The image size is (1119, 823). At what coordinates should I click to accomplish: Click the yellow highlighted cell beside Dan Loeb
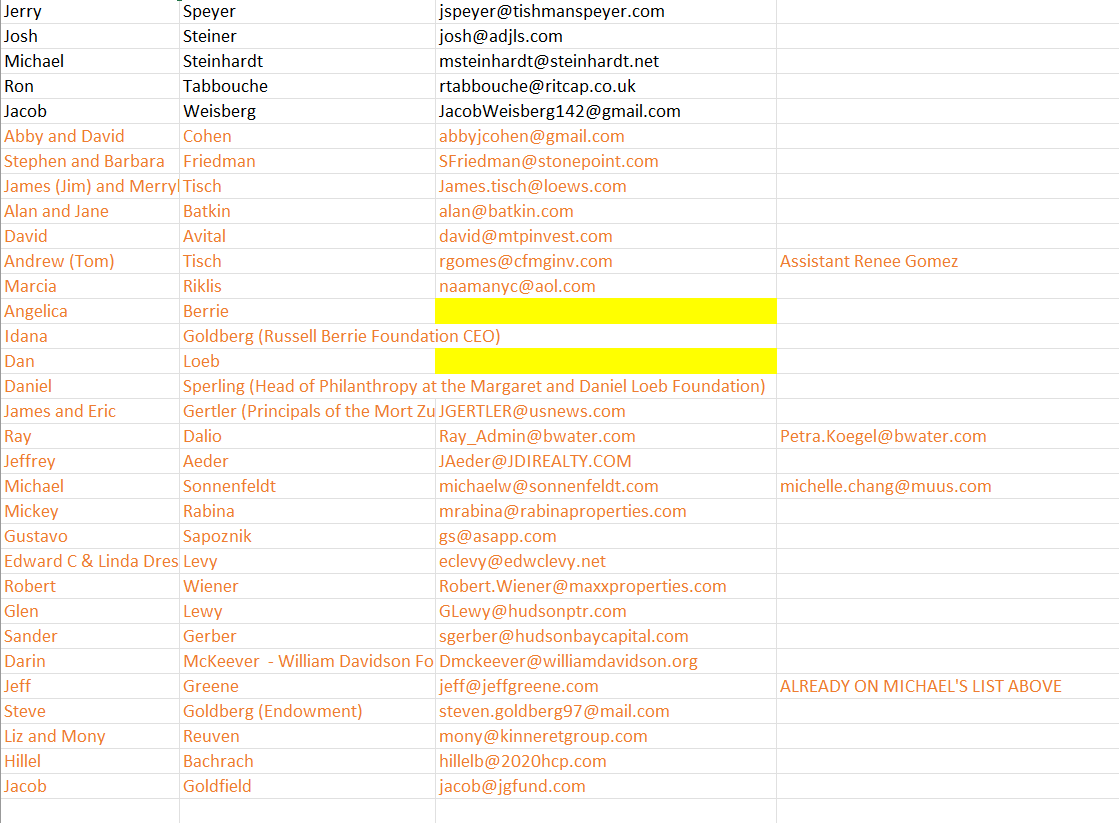point(605,361)
